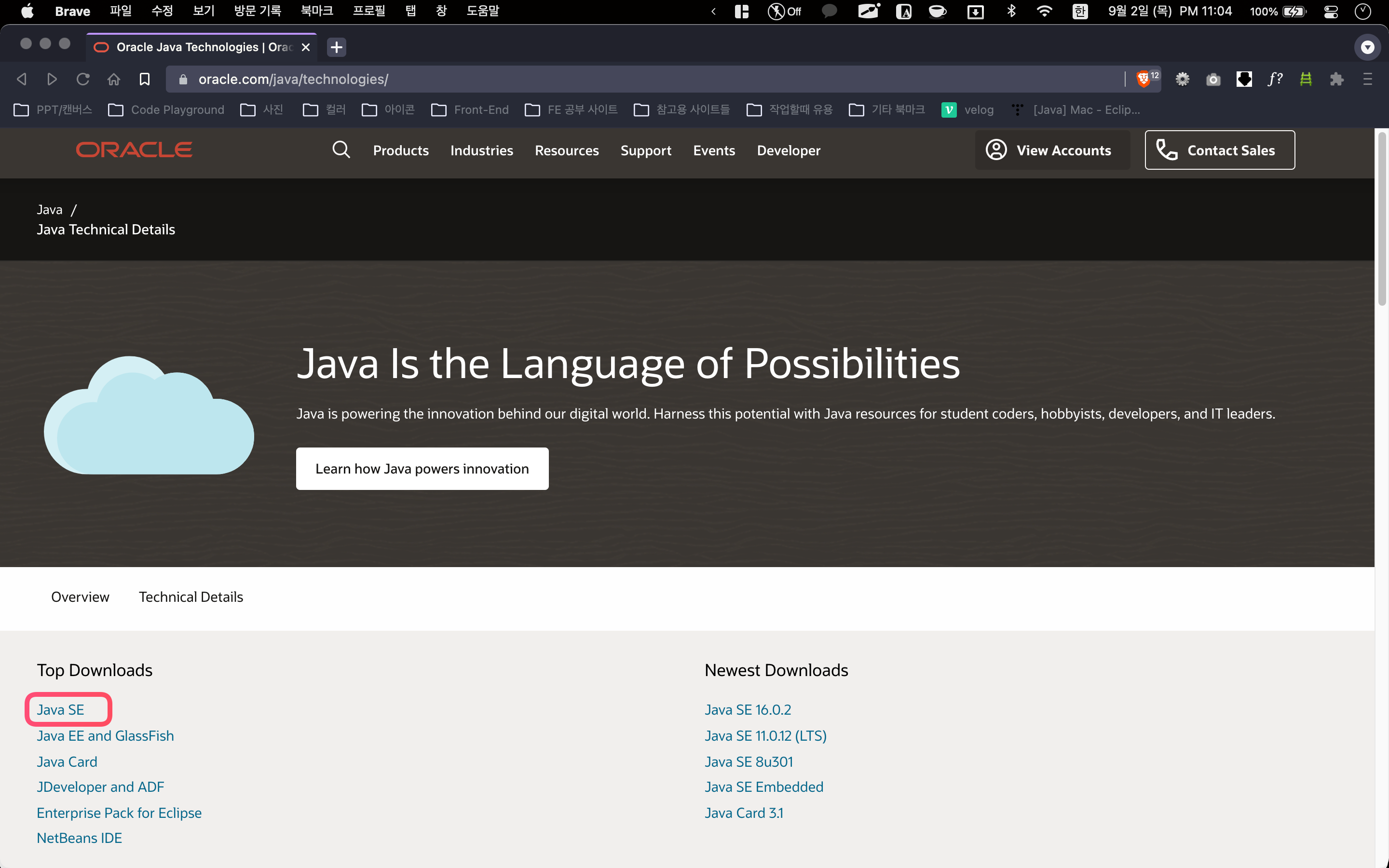Open the Code Playground bookmark folder
1389x868 pixels.
[166, 109]
